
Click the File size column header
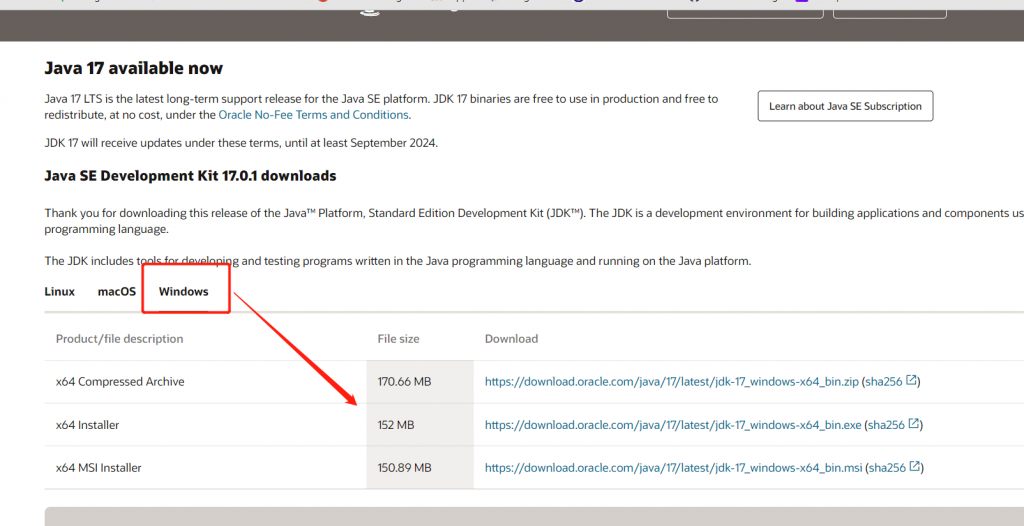coord(398,338)
